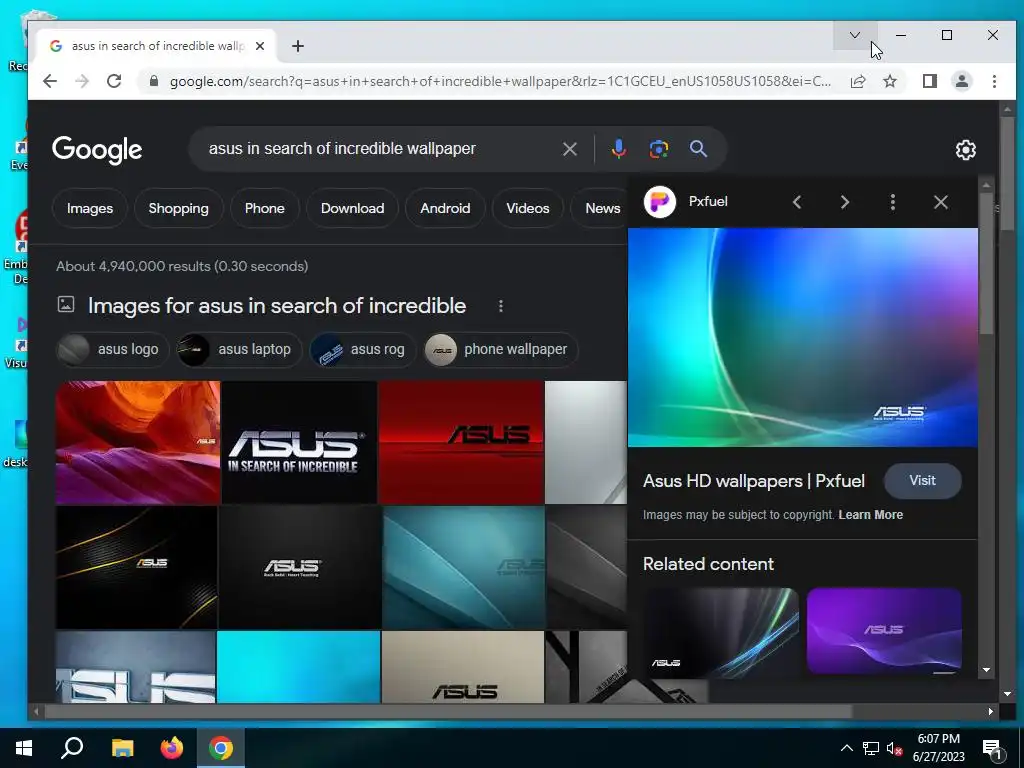Click the Images for asus heading
This screenshot has width=1024, height=768.
click(277, 306)
